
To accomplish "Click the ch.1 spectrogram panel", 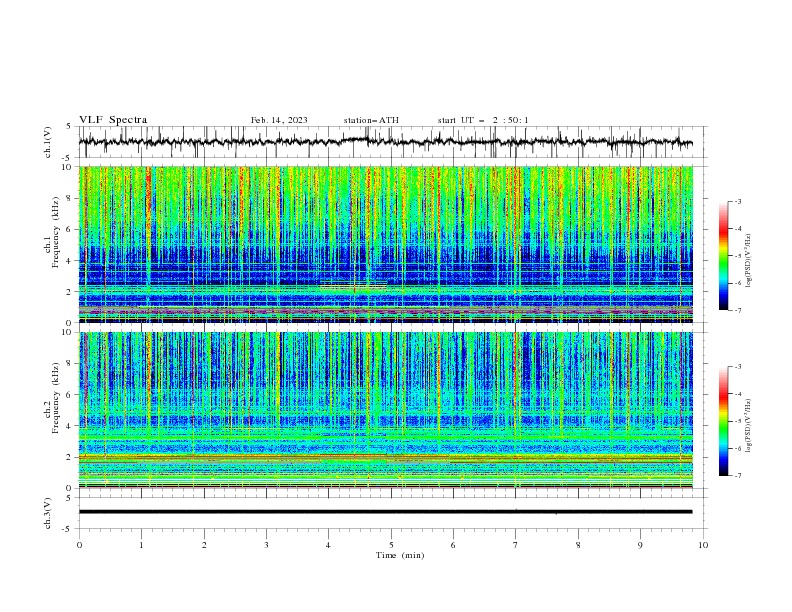I will point(386,244).
